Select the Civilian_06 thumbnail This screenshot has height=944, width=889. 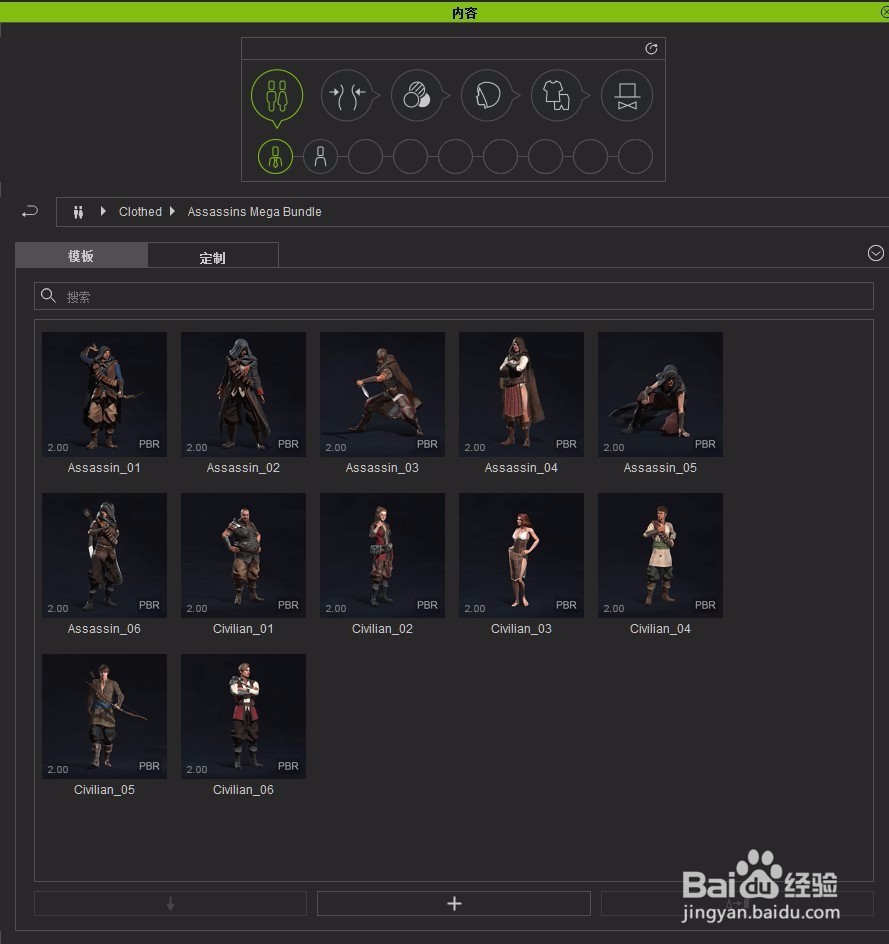(x=243, y=716)
